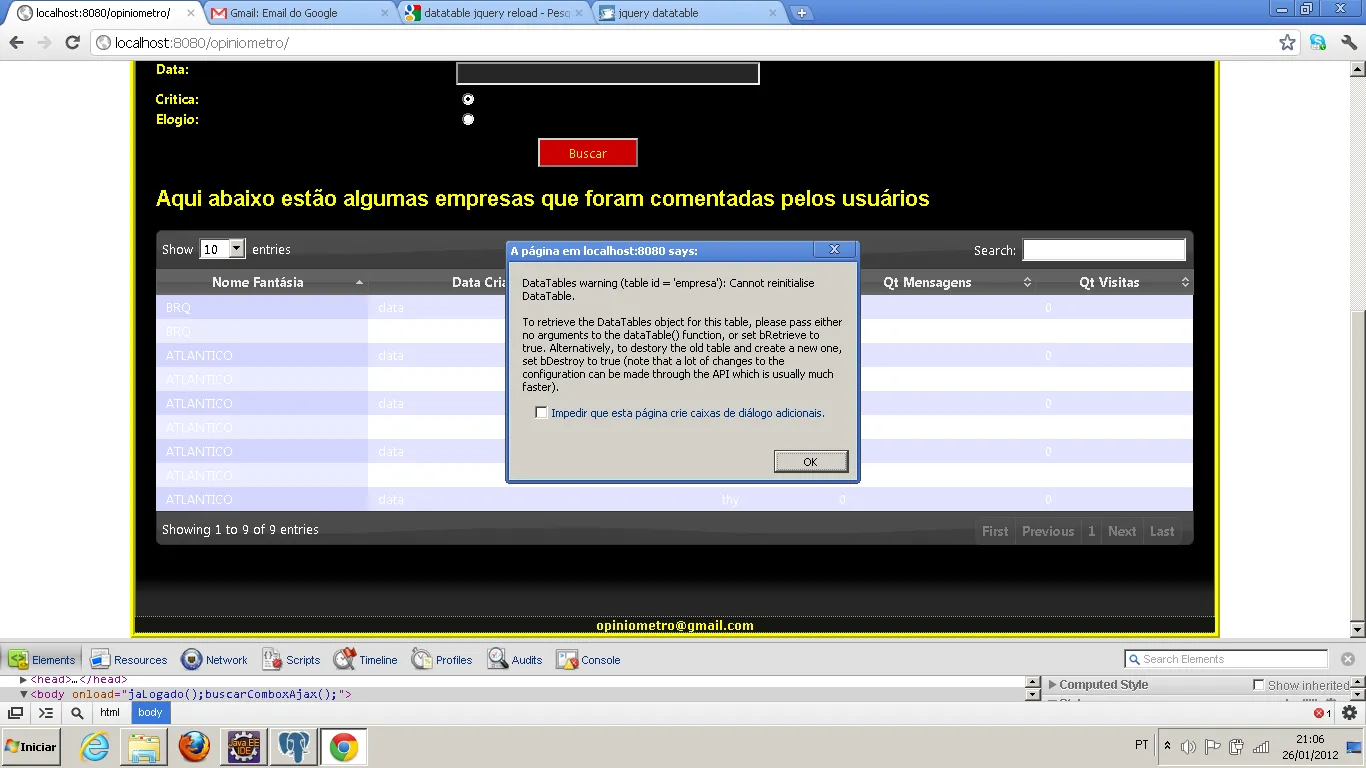Click the Search Elements box in DevTools

1226,659
